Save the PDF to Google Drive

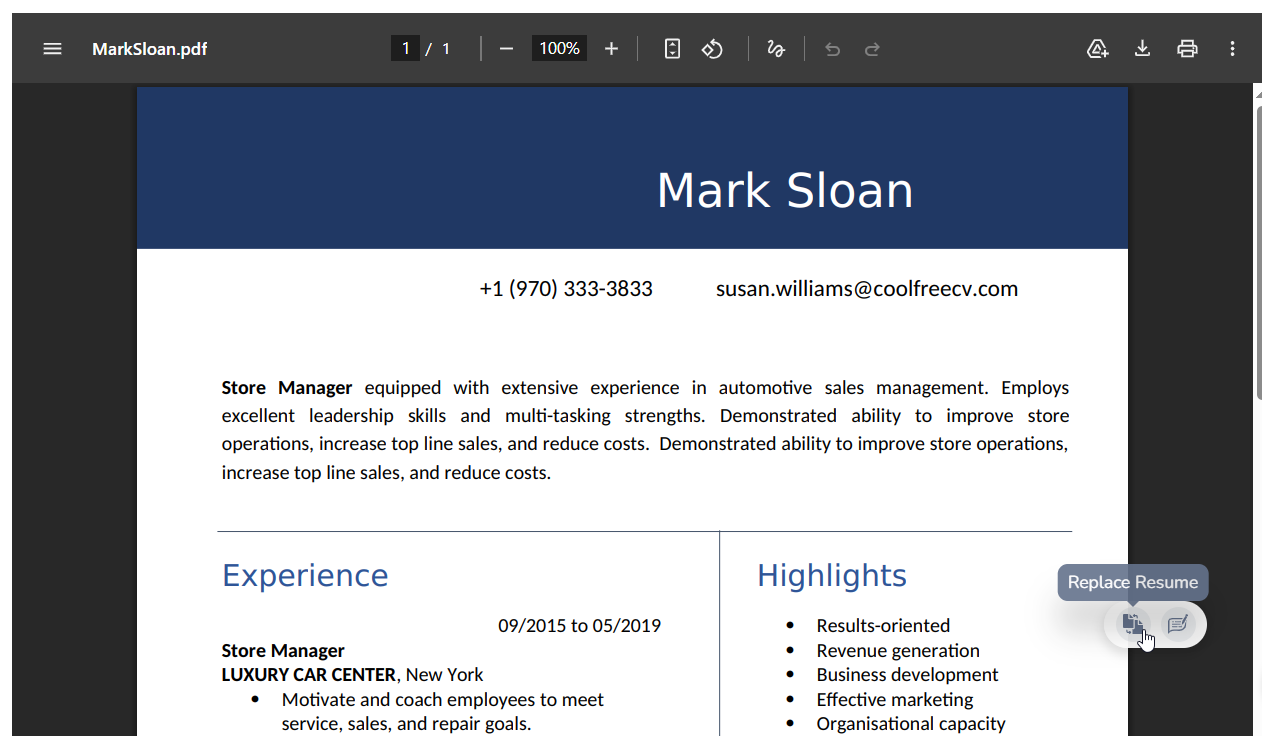pos(1097,49)
